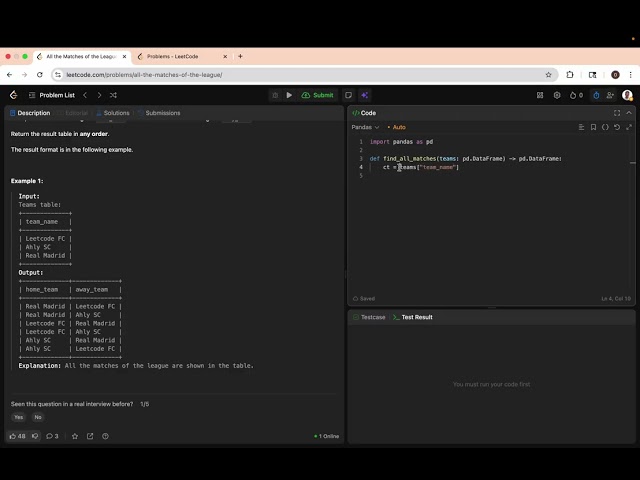This screenshot has width=640, height=480.
Task: Click the green Submit button
Action: pyautogui.click(x=318, y=95)
